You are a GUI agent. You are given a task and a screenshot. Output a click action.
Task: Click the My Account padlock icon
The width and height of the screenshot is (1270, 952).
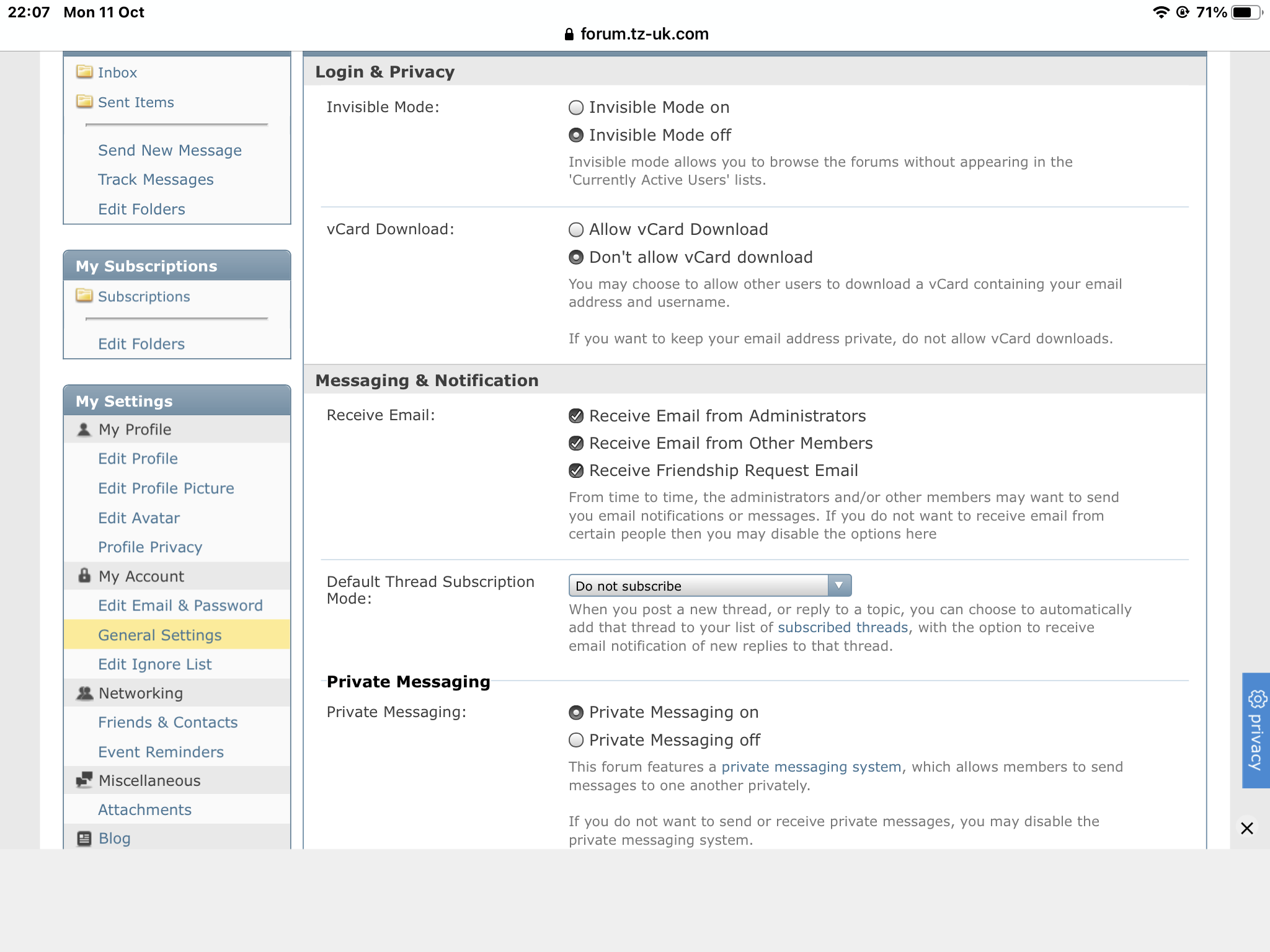tap(84, 576)
